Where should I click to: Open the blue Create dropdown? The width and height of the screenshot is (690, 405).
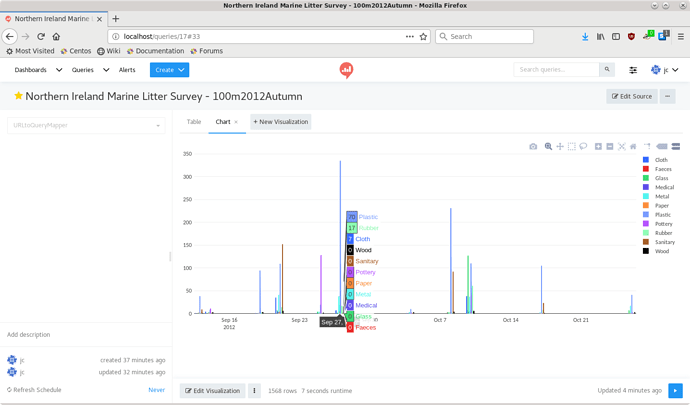pos(169,70)
